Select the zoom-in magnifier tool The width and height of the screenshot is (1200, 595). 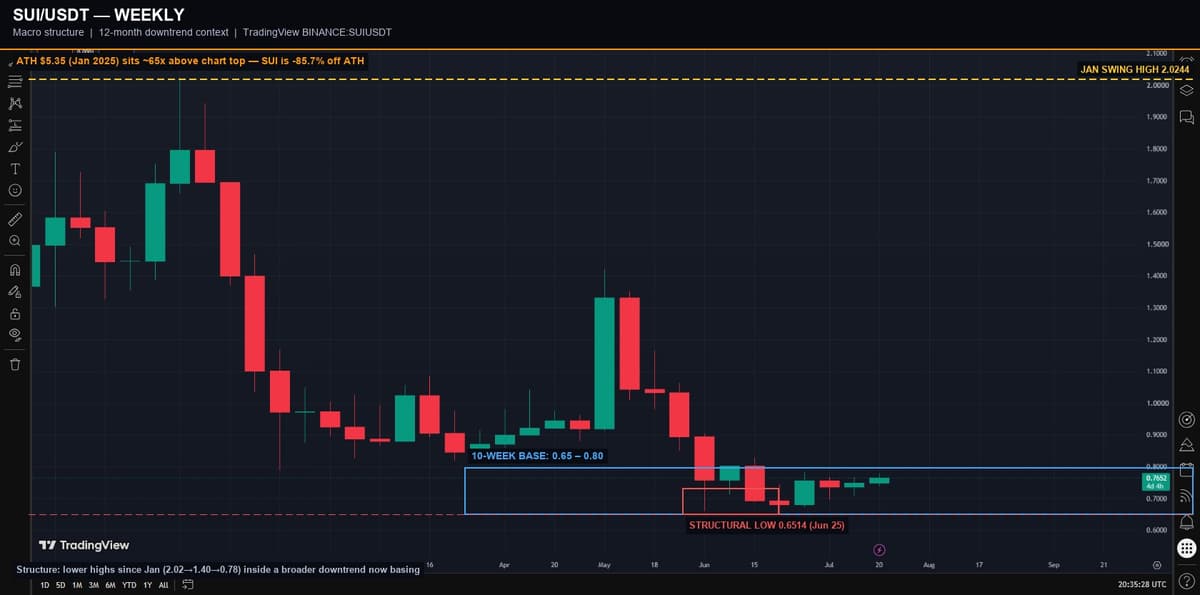[x=15, y=241]
